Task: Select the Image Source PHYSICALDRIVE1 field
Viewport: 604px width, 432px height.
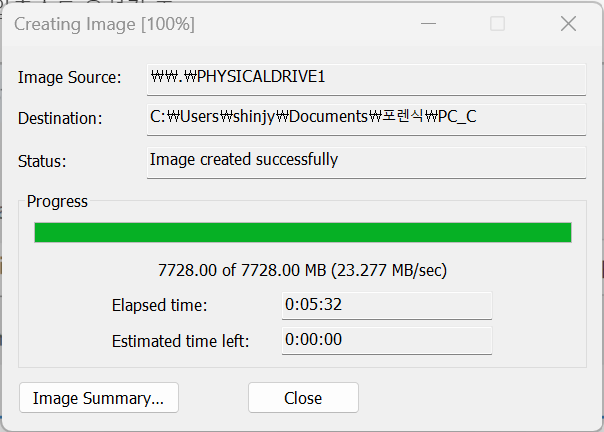Action: click(x=366, y=79)
